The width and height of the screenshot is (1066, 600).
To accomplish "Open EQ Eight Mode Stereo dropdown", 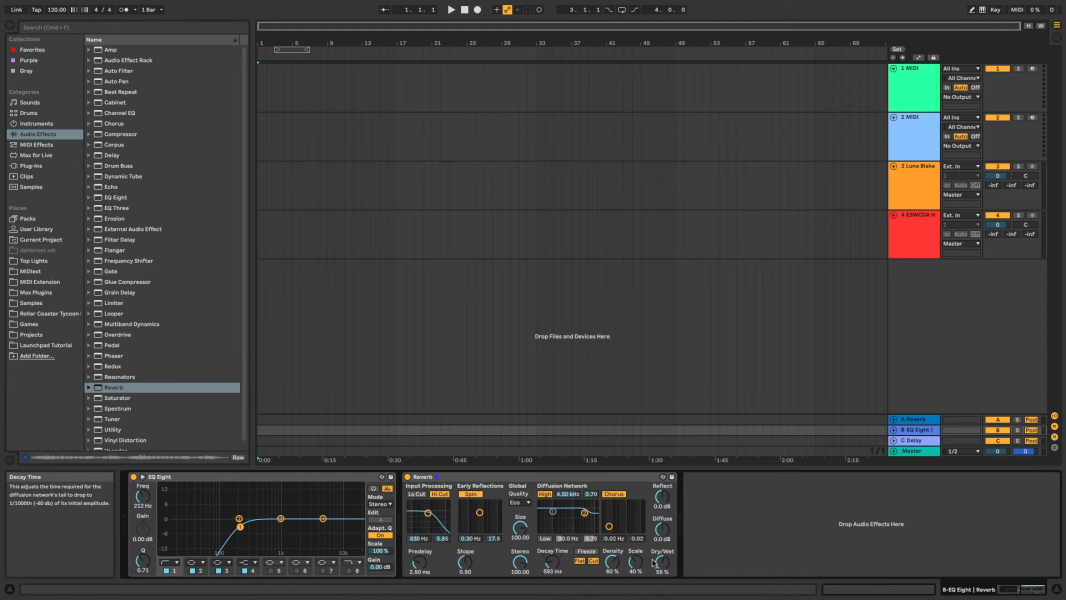I will click(x=380, y=504).
